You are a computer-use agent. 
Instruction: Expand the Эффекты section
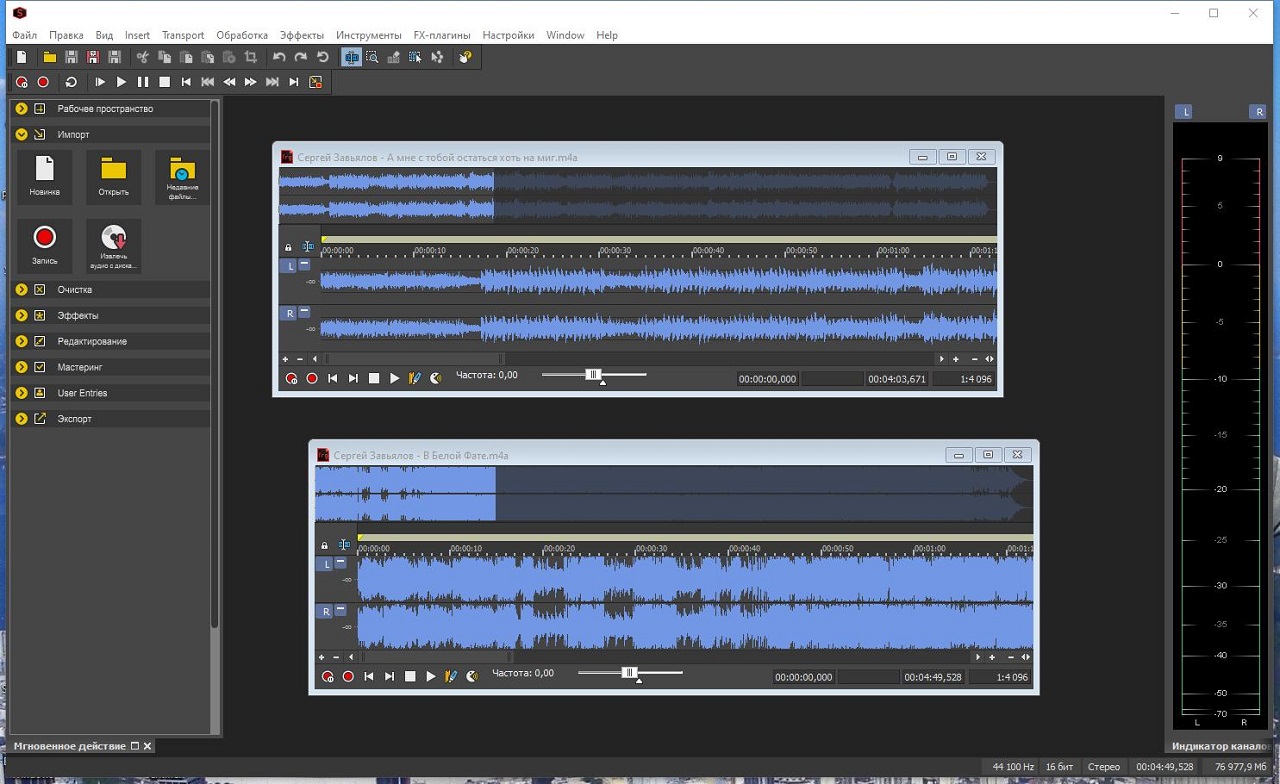pyautogui.click(x=21, y=315)
